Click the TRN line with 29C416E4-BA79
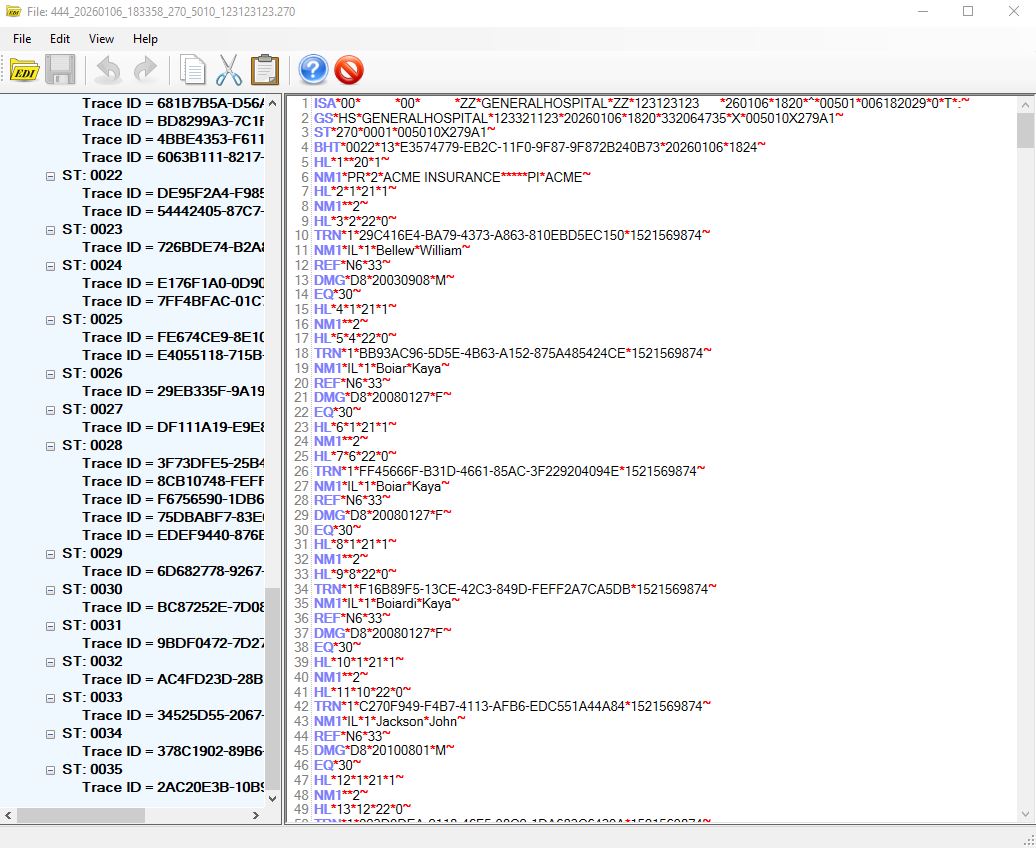 coord(512,235)
